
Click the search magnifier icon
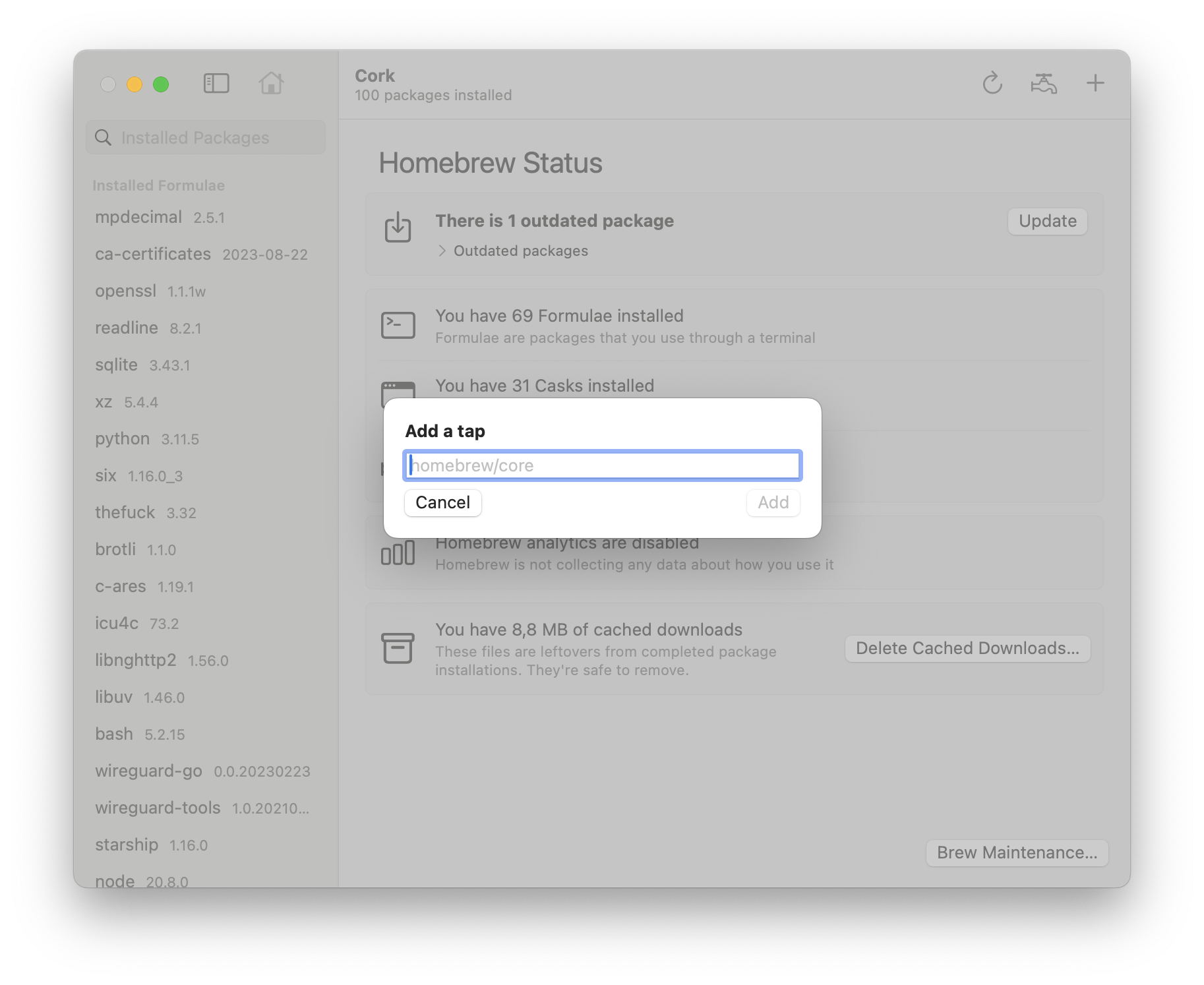103,137
